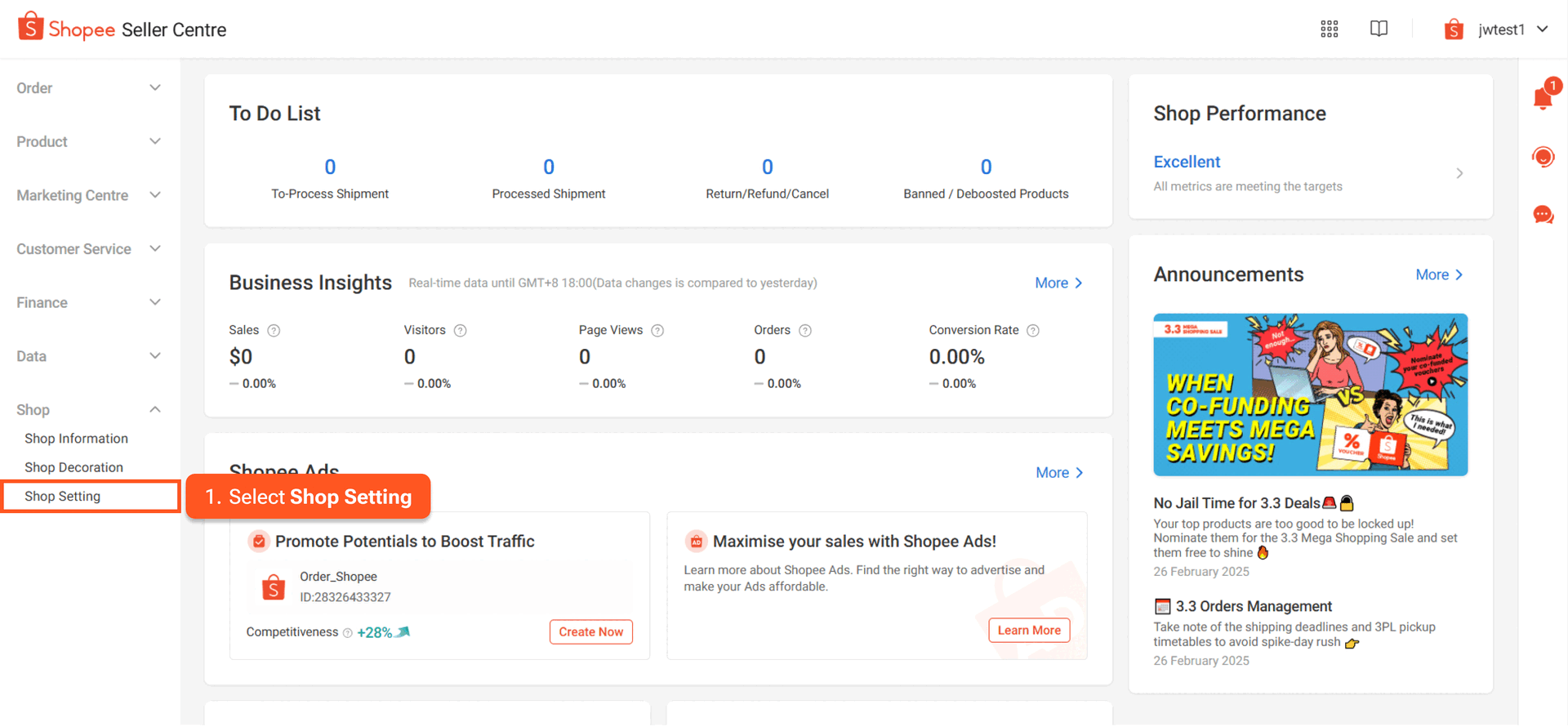Open the chat messages icon
Screen dimensions: 1568x727
tap(1543, 215)
